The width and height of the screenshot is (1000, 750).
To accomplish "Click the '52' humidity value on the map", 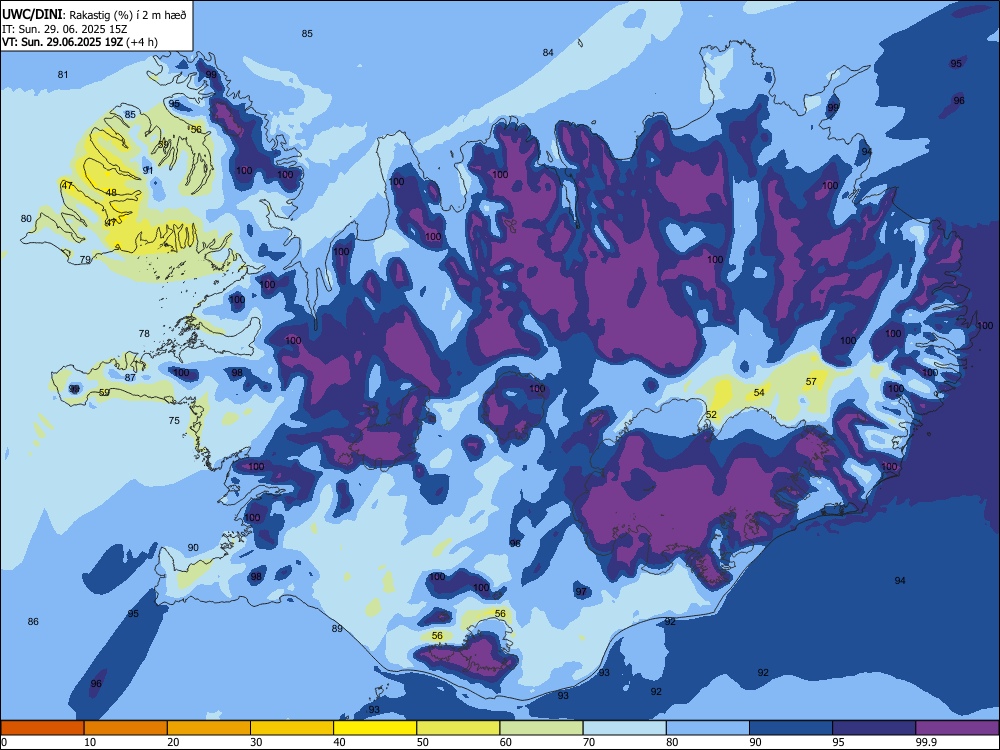I will pos(711,415).
